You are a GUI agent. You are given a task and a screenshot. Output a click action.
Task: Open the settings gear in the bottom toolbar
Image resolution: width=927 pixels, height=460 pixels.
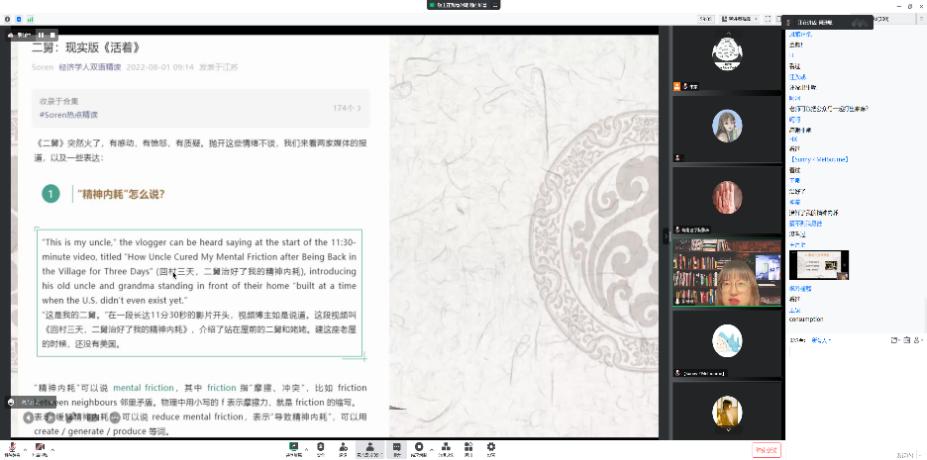coord(490,447)
